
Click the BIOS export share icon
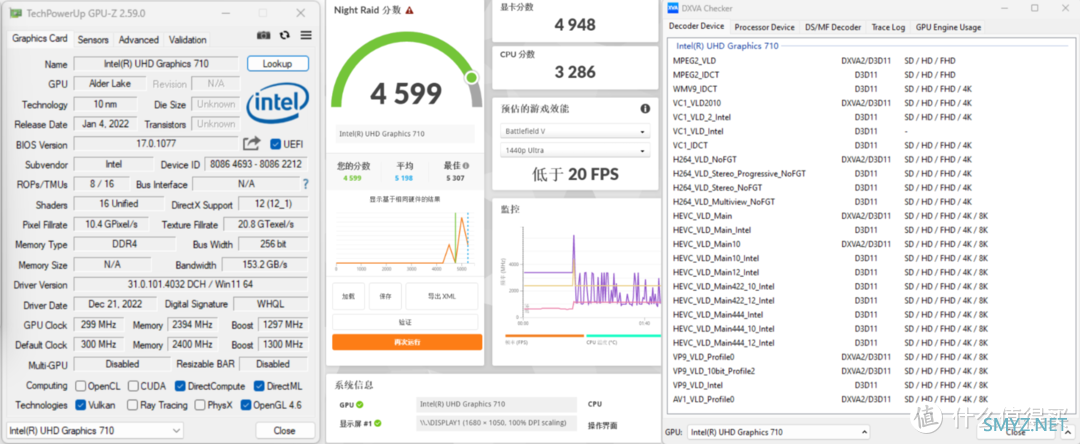[252, 143]
